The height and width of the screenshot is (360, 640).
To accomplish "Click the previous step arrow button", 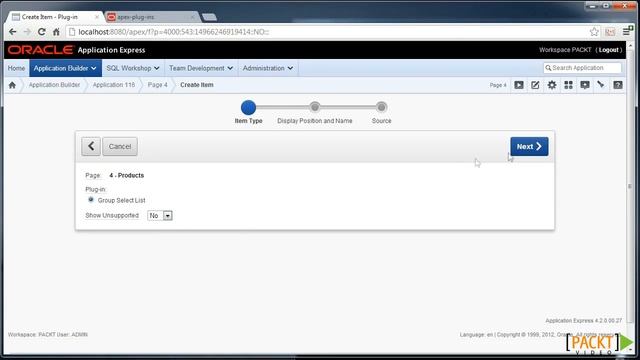I will click(91, 146).
